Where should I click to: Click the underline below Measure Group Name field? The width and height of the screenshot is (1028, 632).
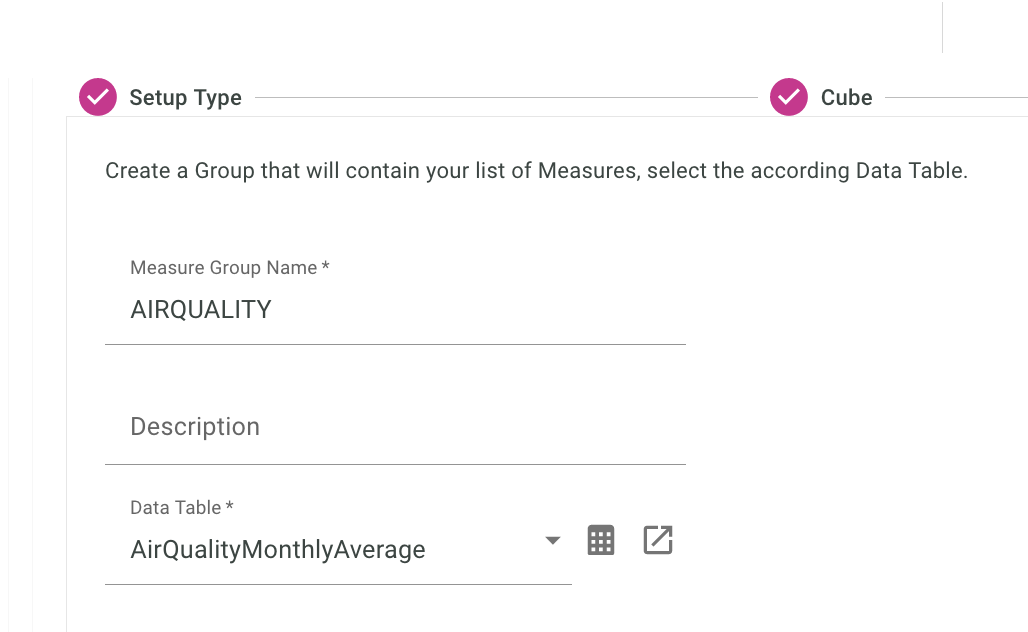[395, 344]
